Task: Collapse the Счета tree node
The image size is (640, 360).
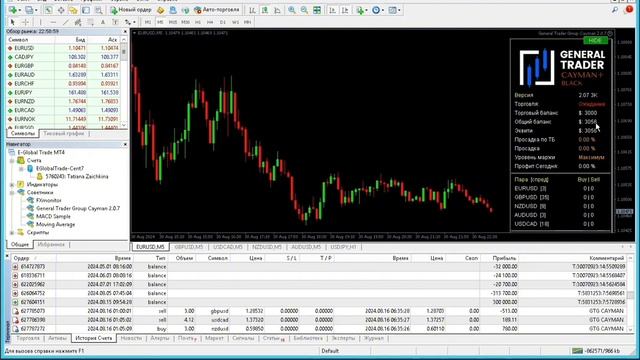Action: coord(12,160)
